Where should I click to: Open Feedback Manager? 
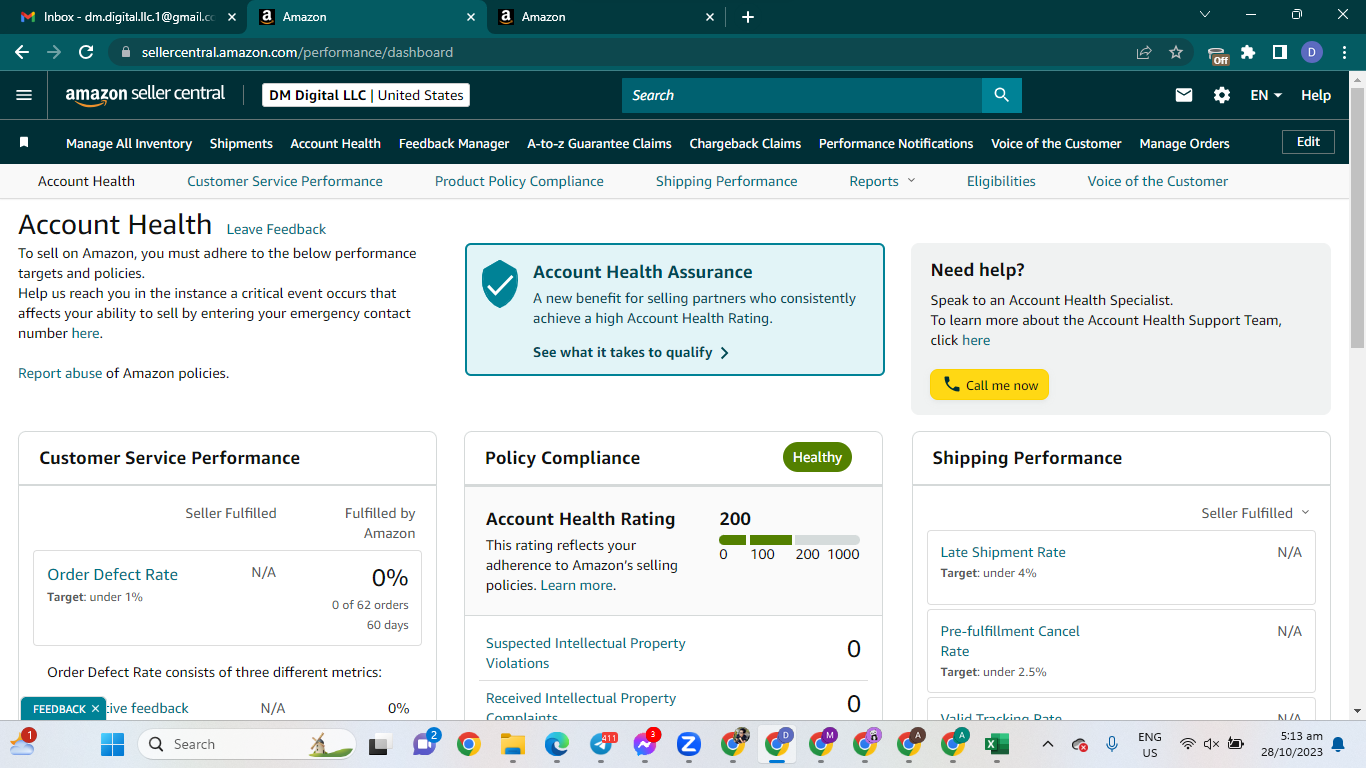pos(454,143)
